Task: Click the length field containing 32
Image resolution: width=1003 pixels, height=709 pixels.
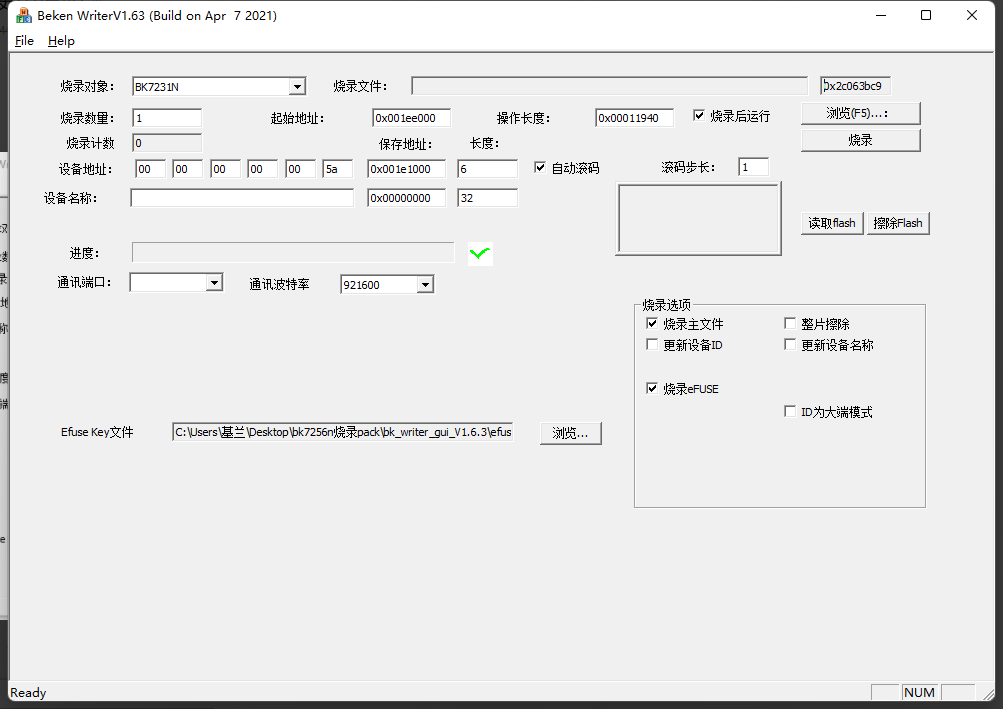Action: 487,198
